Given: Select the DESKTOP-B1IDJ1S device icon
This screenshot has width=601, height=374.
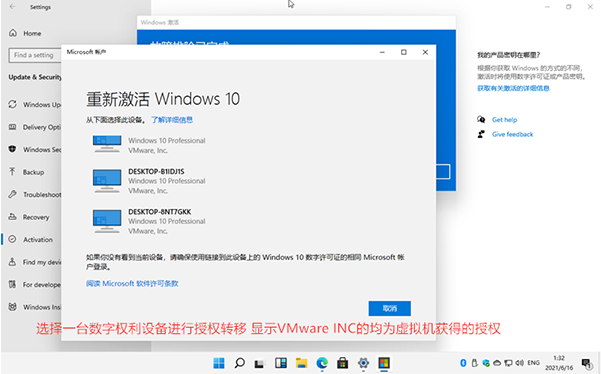Looking at the screenshot, I should pos(107,181).
